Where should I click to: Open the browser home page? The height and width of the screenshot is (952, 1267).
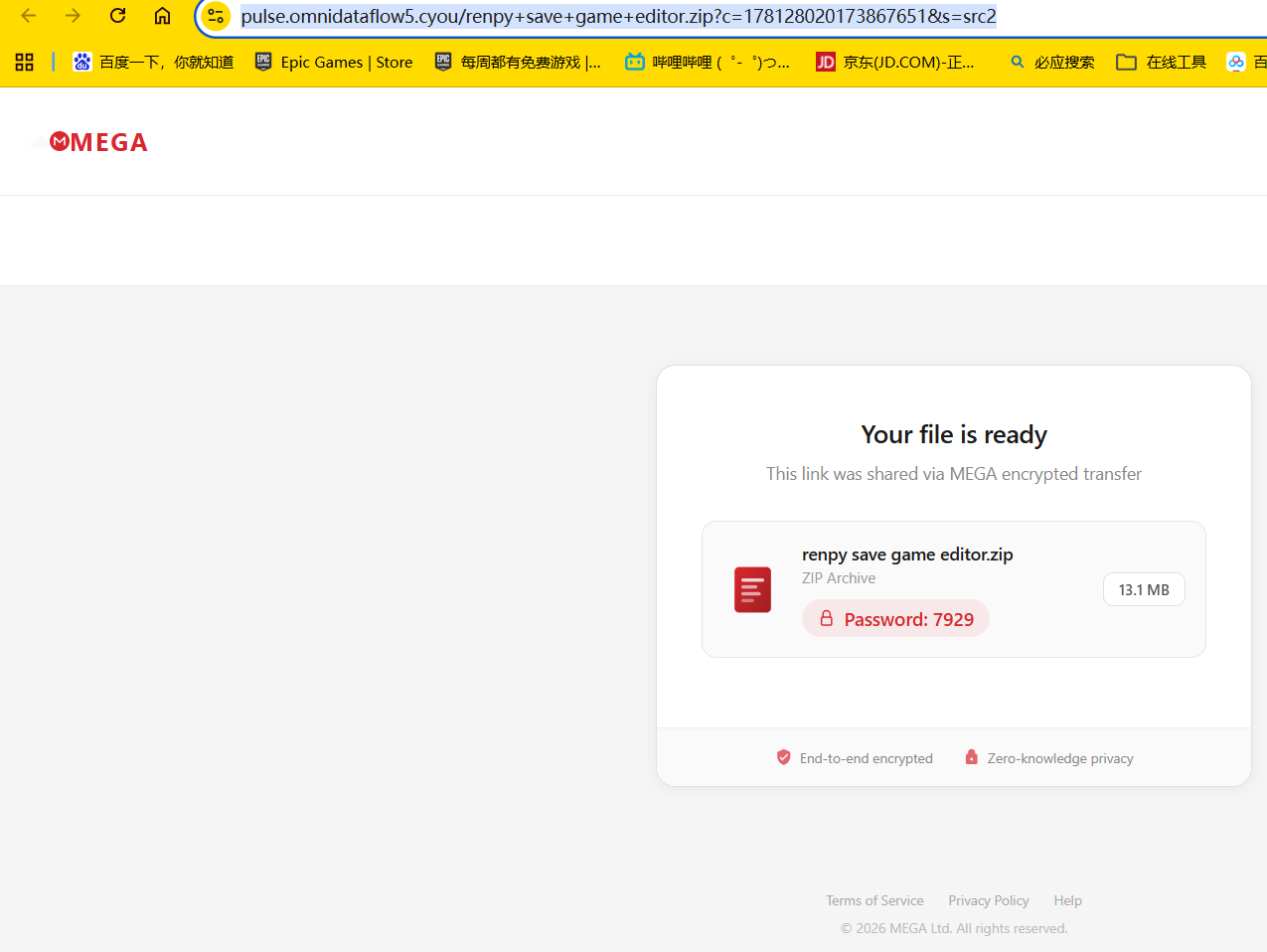pyautogui.click(x=162, y=16)
